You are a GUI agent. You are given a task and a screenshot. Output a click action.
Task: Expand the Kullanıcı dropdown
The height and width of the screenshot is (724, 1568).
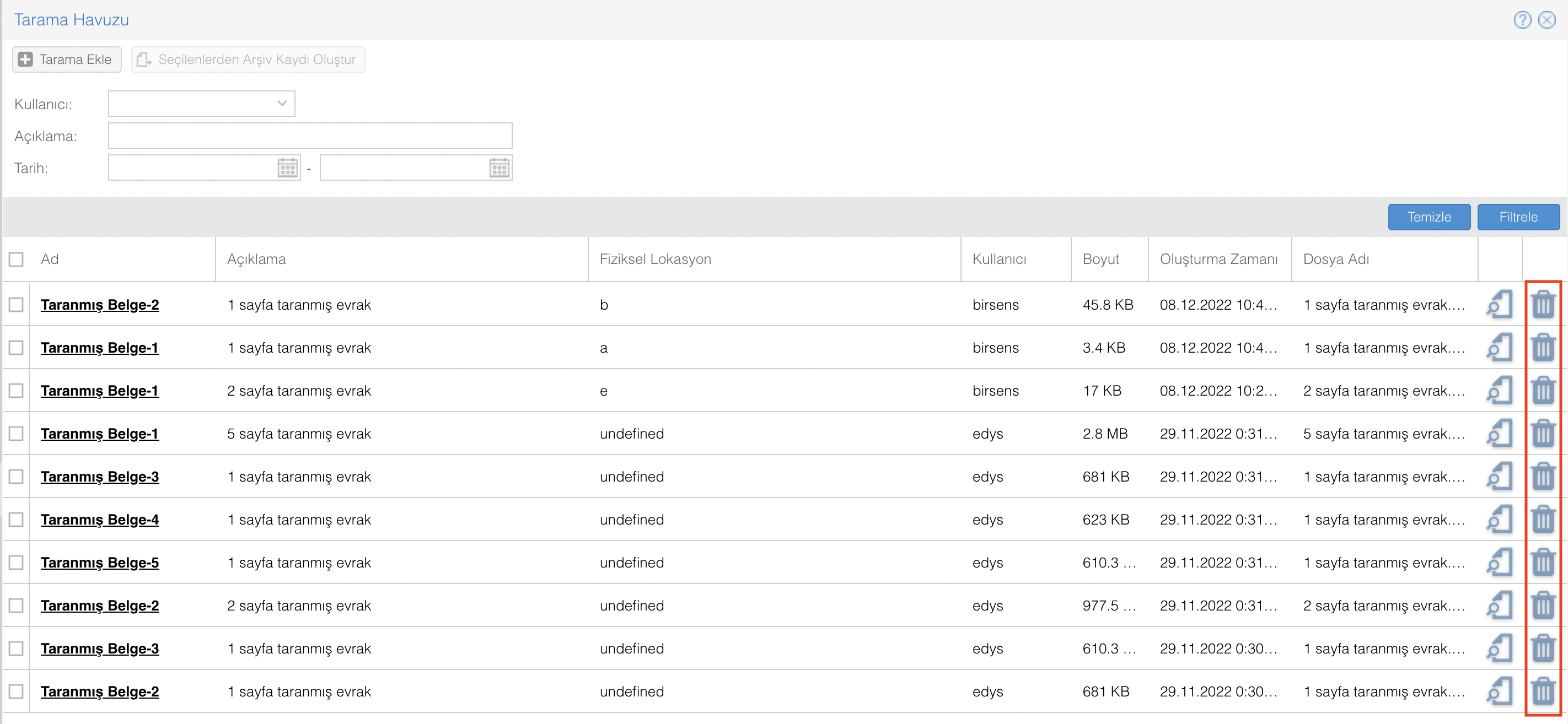click(x=282, y=104)
